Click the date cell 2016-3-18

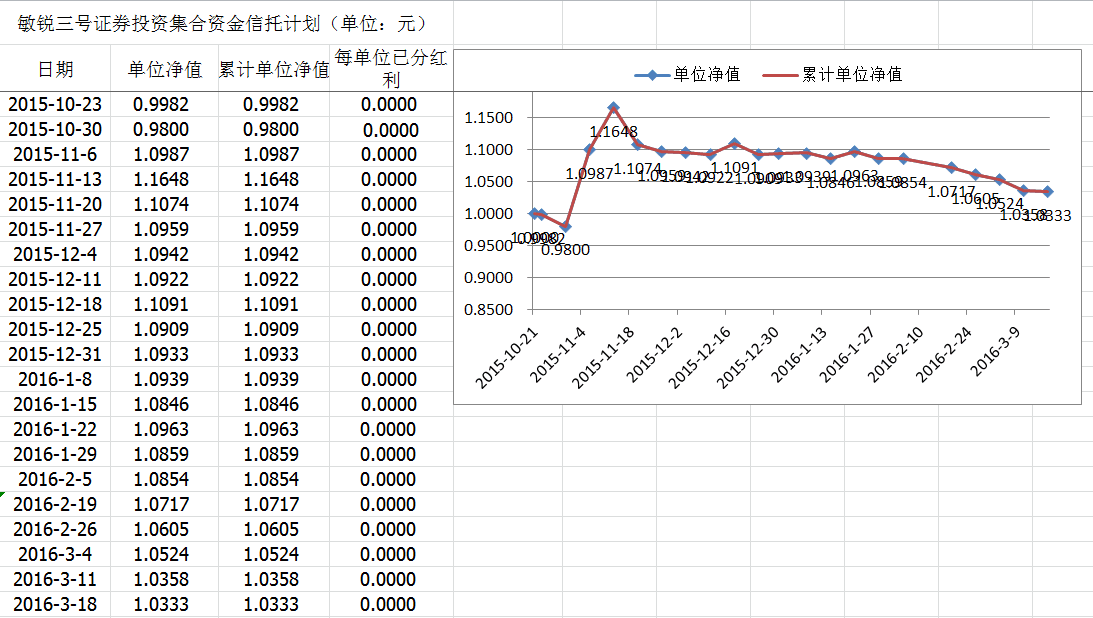point(55,605)
